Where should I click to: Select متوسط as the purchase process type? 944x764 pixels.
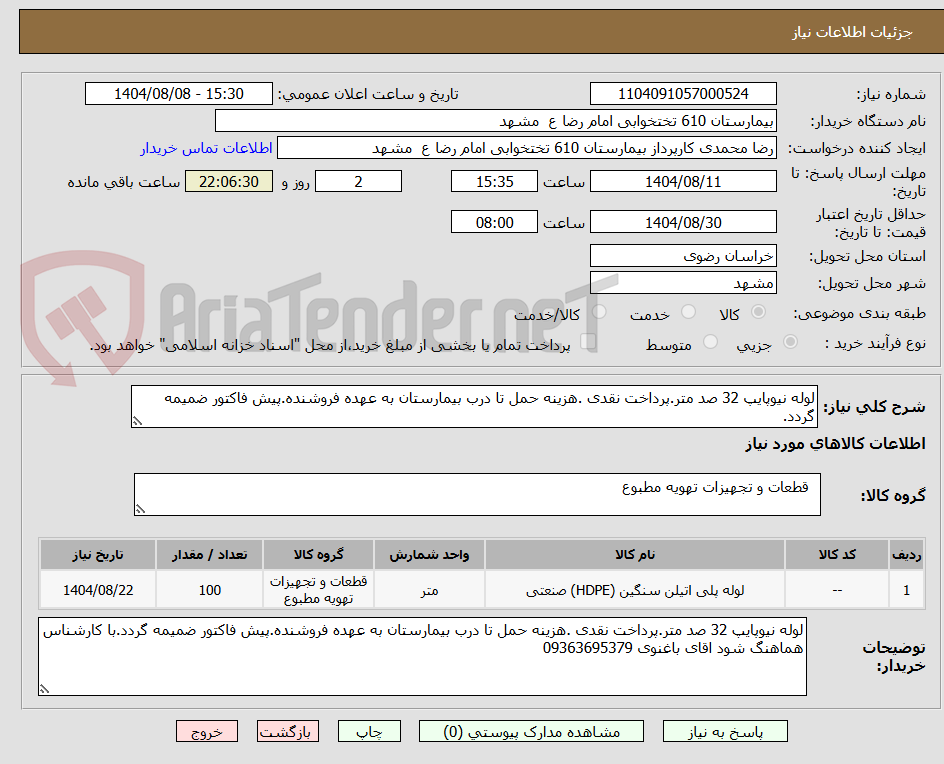(x=710, y=342)
